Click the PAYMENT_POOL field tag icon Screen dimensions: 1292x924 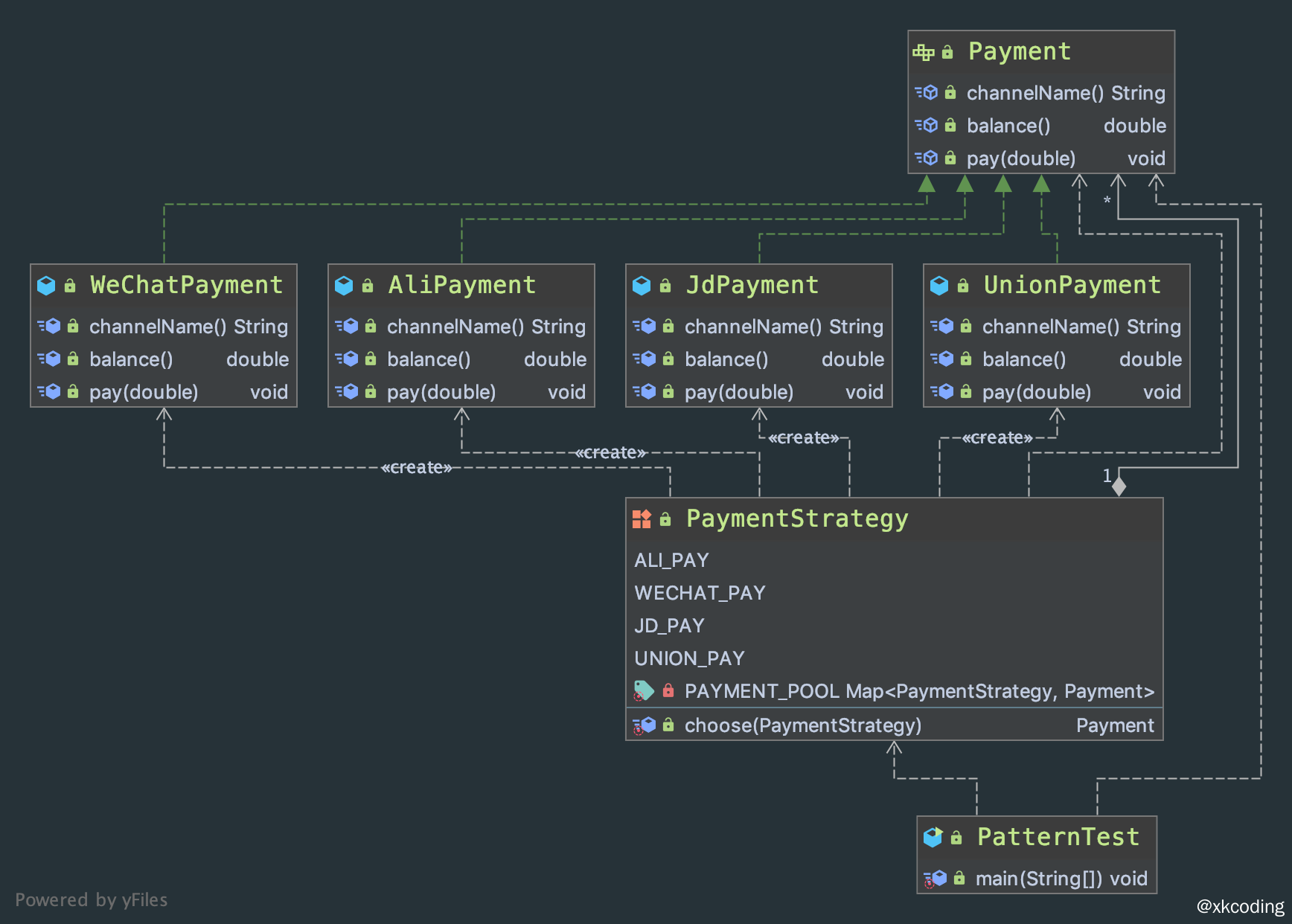[x=643, y=691]
